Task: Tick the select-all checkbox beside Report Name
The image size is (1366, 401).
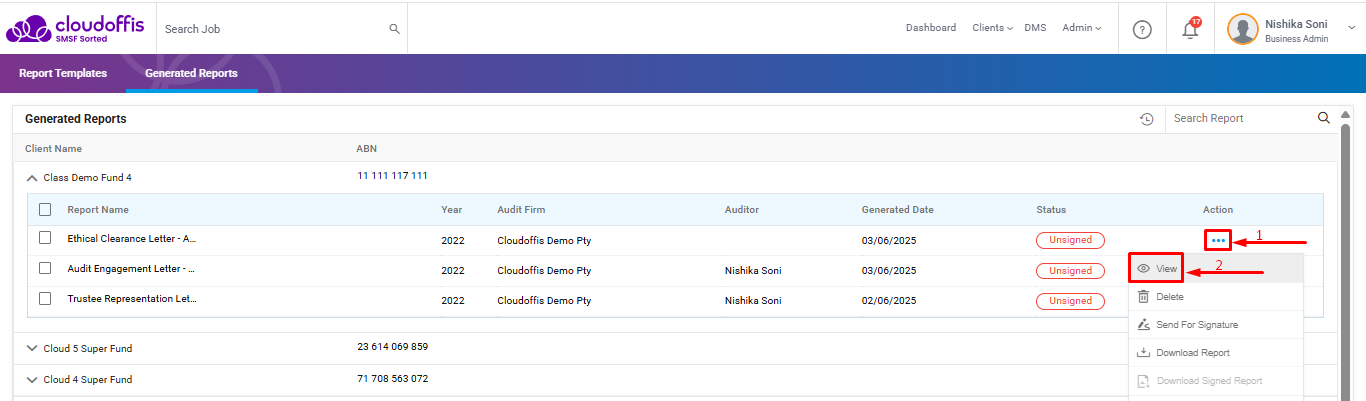Action: tap(45, 210)
